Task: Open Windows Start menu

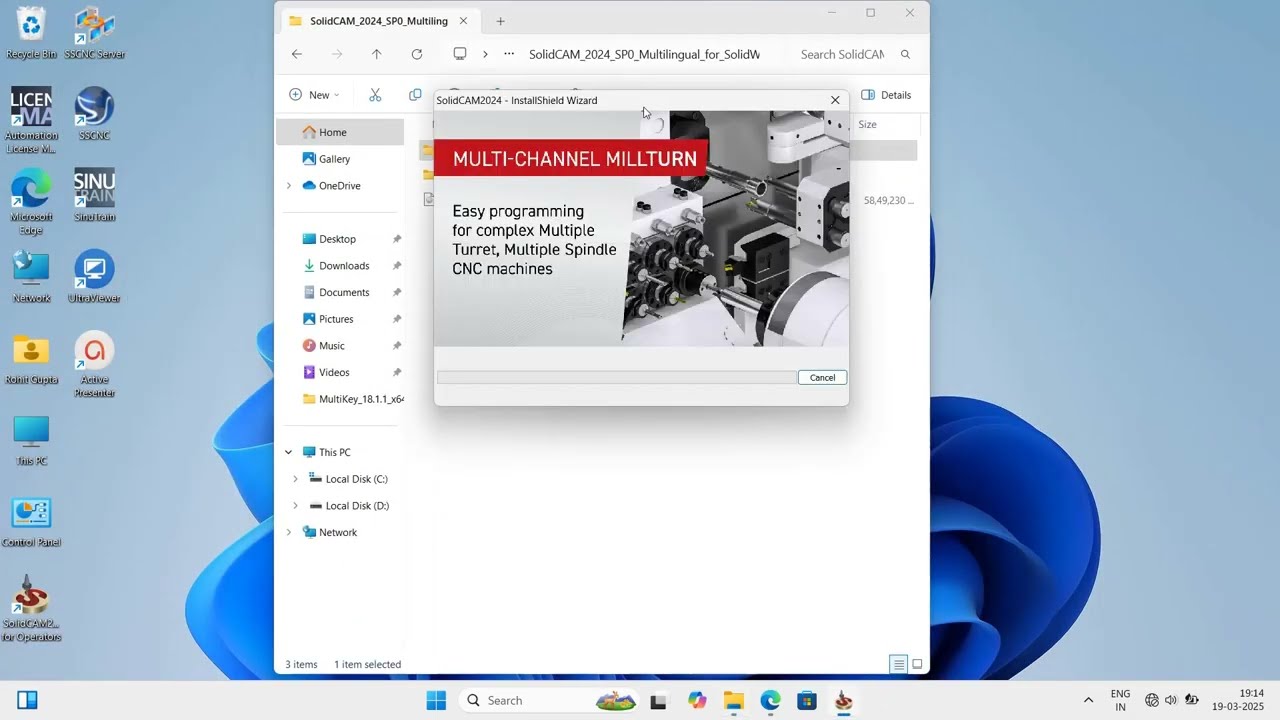Action: click(x=436, y=701)
